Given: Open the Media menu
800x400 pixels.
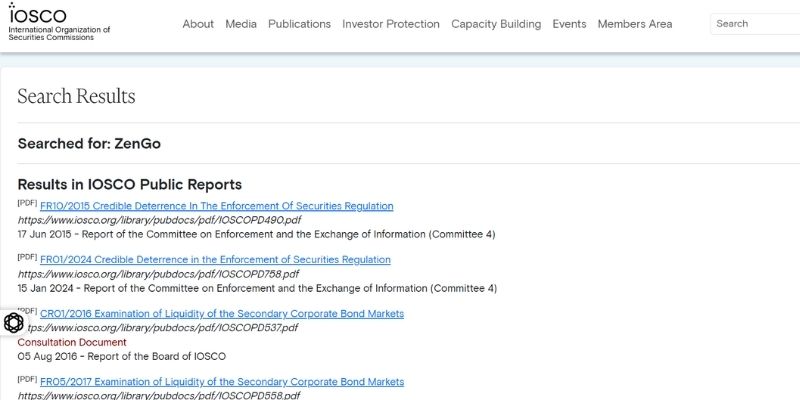Looking at the screenshot, I should click(241, 24).
